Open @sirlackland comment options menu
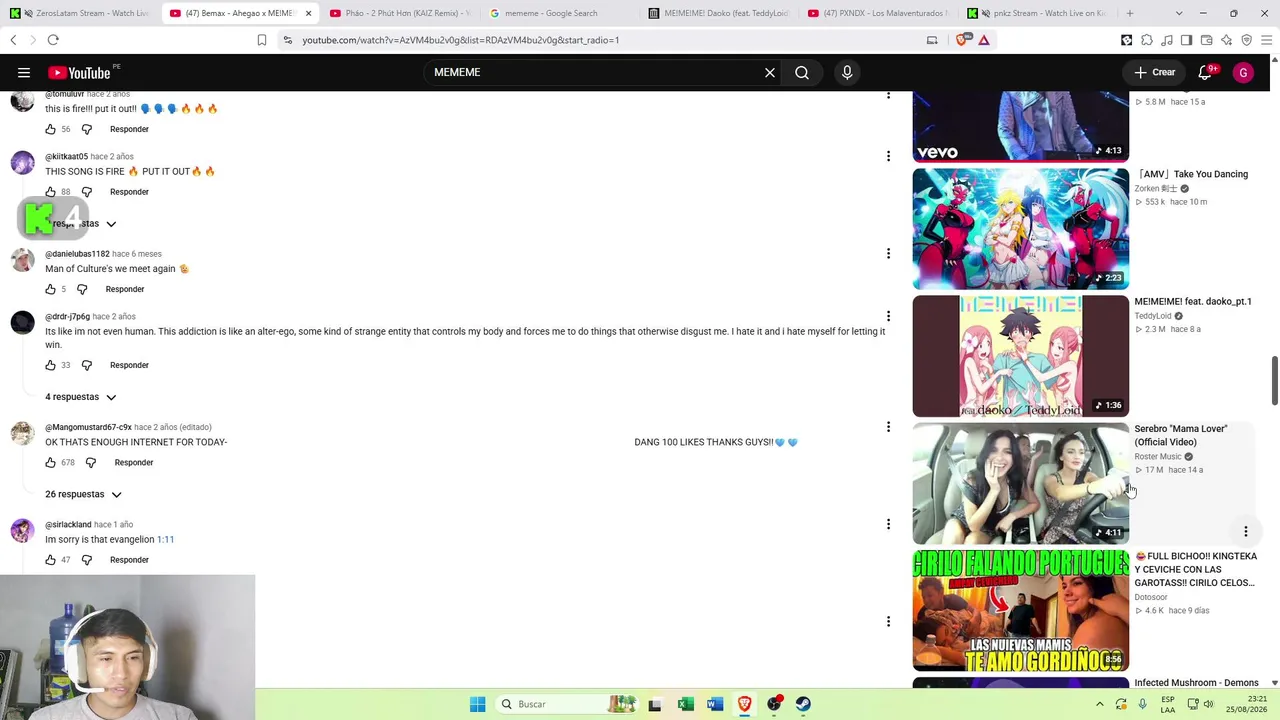Screen dimensions: 1280x720 coord(888,524)
